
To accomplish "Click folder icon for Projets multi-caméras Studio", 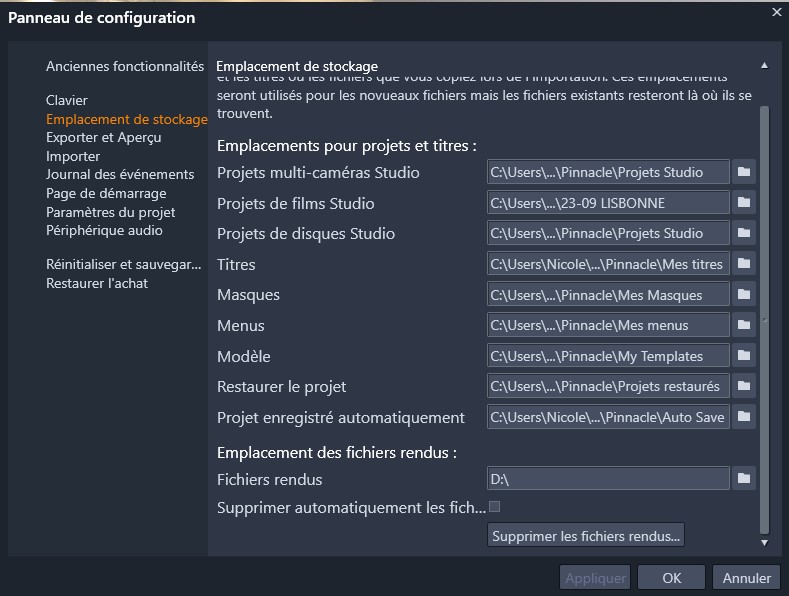I will (744, 172).
